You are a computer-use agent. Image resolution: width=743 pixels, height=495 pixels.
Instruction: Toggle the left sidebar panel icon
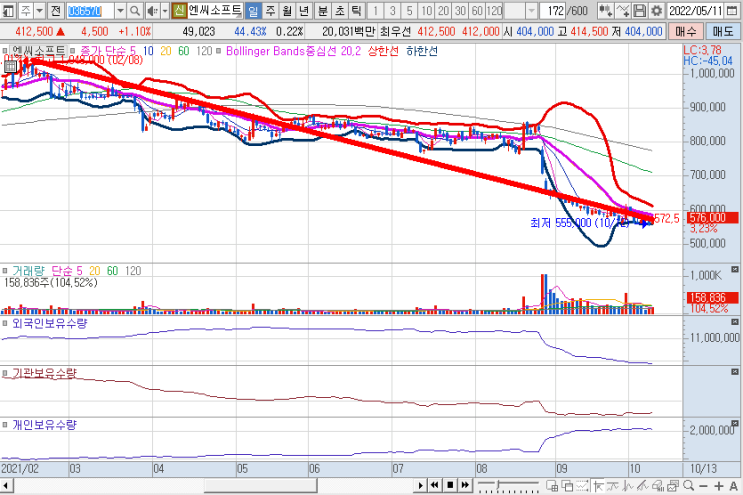pyautogui.click(x=8, y=10)
